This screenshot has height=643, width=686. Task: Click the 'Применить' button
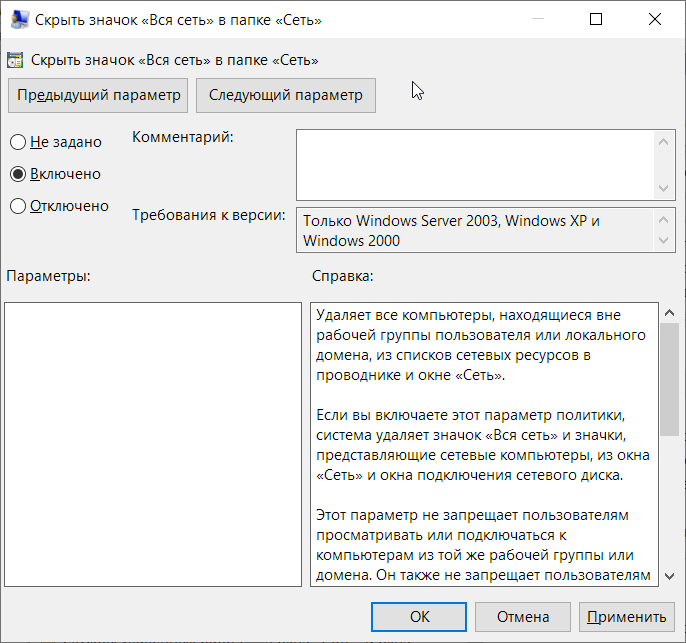coord(626,617)
